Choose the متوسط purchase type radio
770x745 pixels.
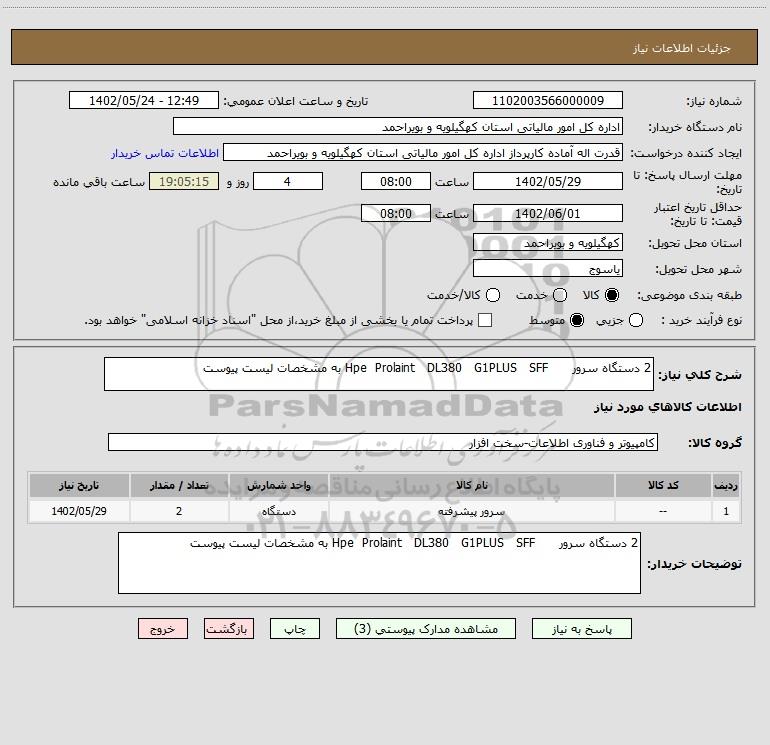point(577,320)
